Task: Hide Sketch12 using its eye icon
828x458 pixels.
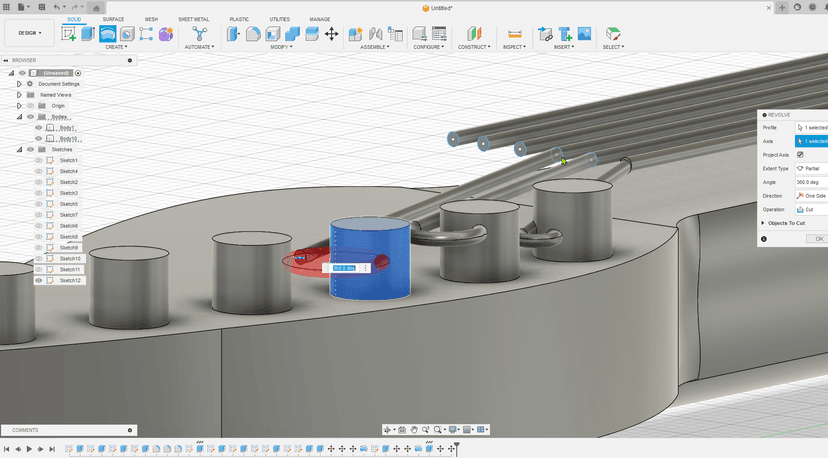Action: click(x=39, y=281)
